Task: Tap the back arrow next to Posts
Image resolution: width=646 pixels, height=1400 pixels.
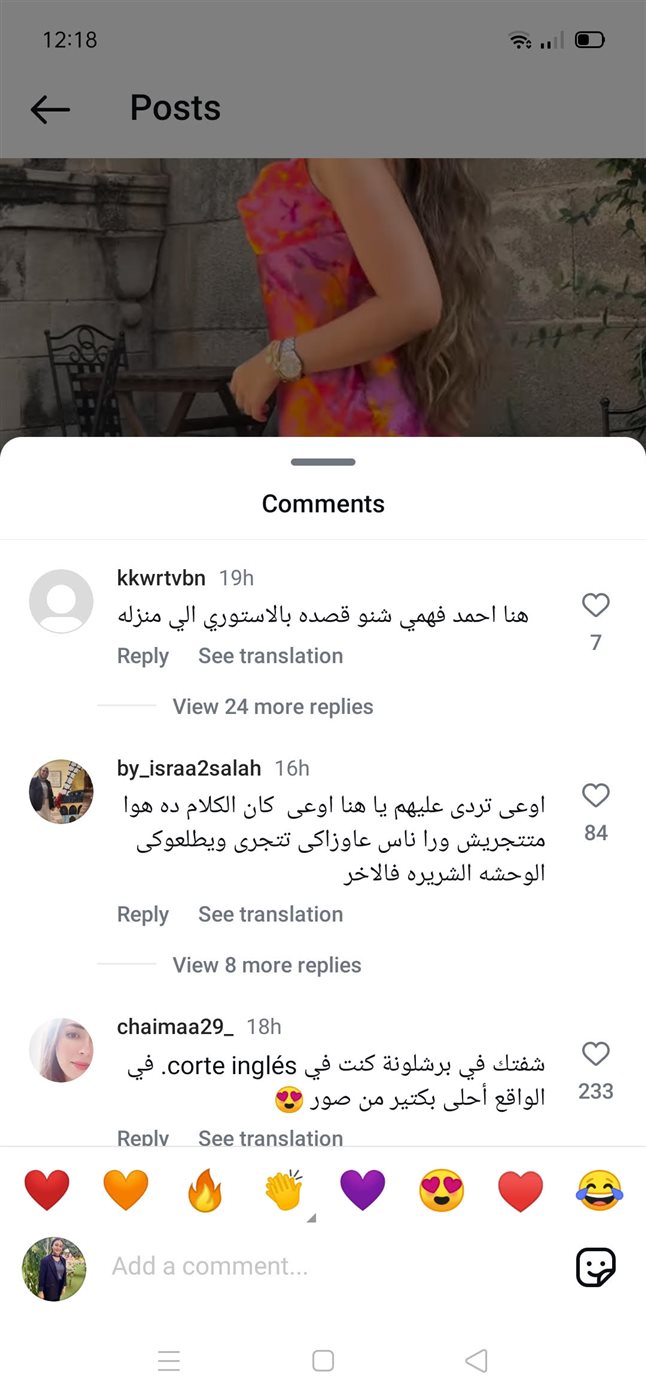Action: pyautogui.click(x=50, y=109)
